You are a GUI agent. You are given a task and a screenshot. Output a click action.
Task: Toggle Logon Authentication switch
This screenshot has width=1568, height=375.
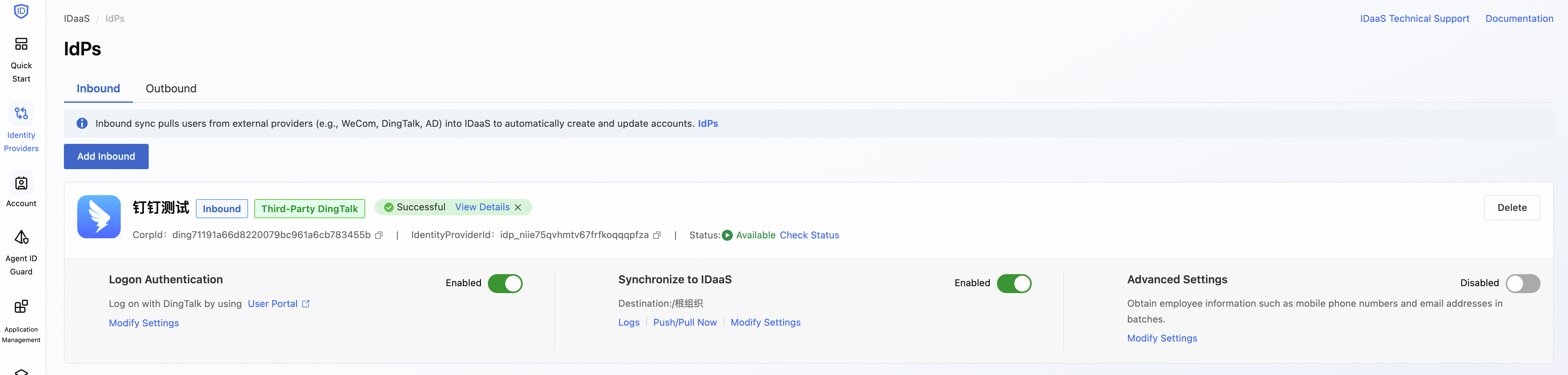coord(505,284)
